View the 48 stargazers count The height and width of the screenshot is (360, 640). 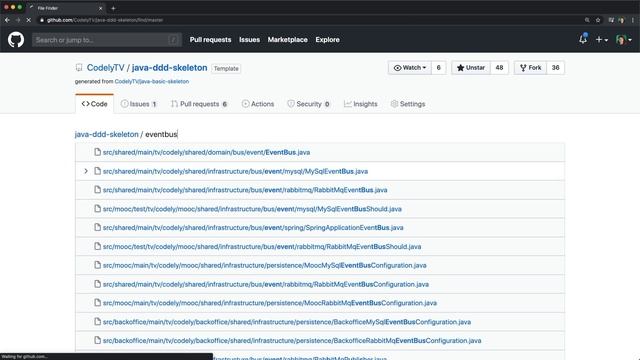pos(499,68)
